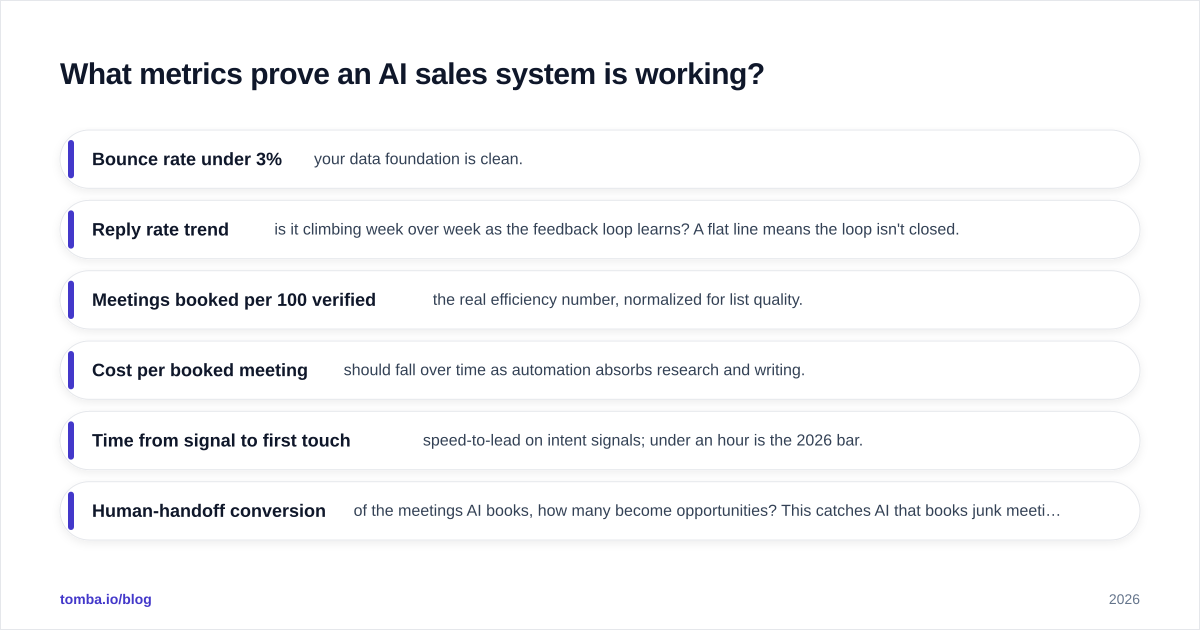The width and height of the screenshot is (1200, 630).
Task: Click the description starting "is it climbing week over week"
Action: point(617,229)
